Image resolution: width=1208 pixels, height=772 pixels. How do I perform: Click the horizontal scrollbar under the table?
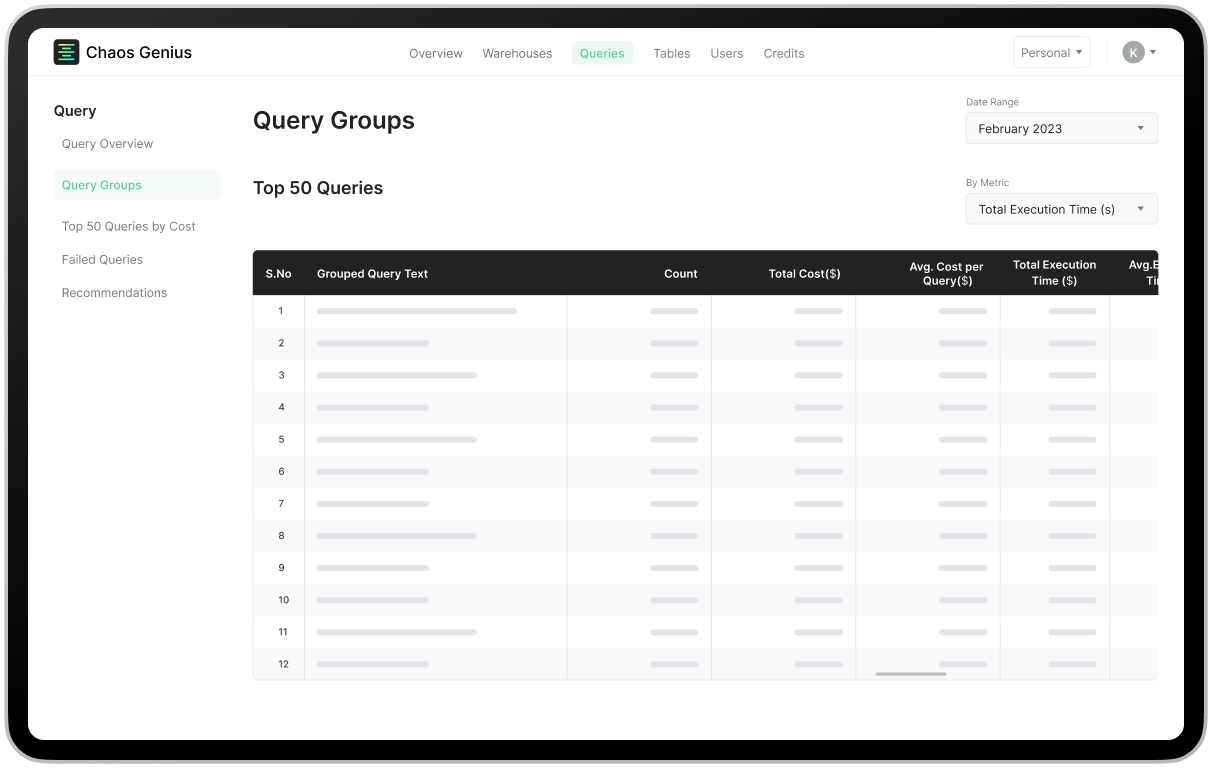pos(909,676)
